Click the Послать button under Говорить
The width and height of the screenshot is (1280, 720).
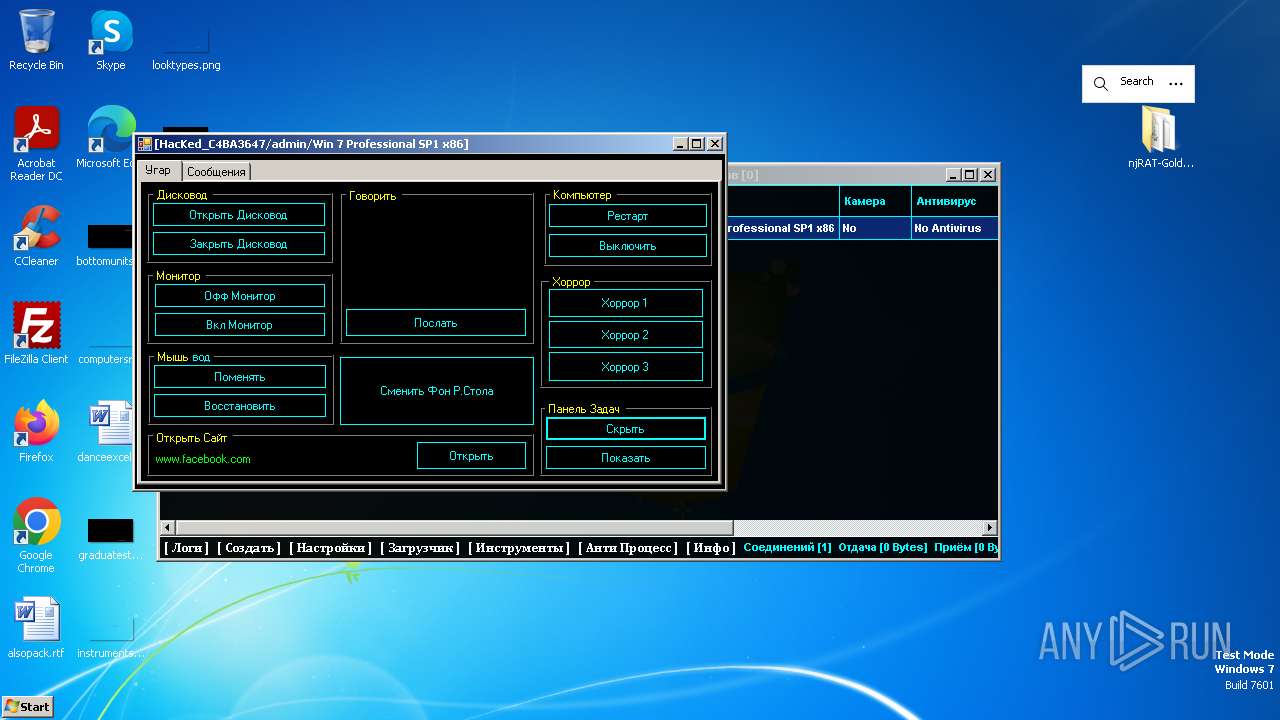click(436, 323)
